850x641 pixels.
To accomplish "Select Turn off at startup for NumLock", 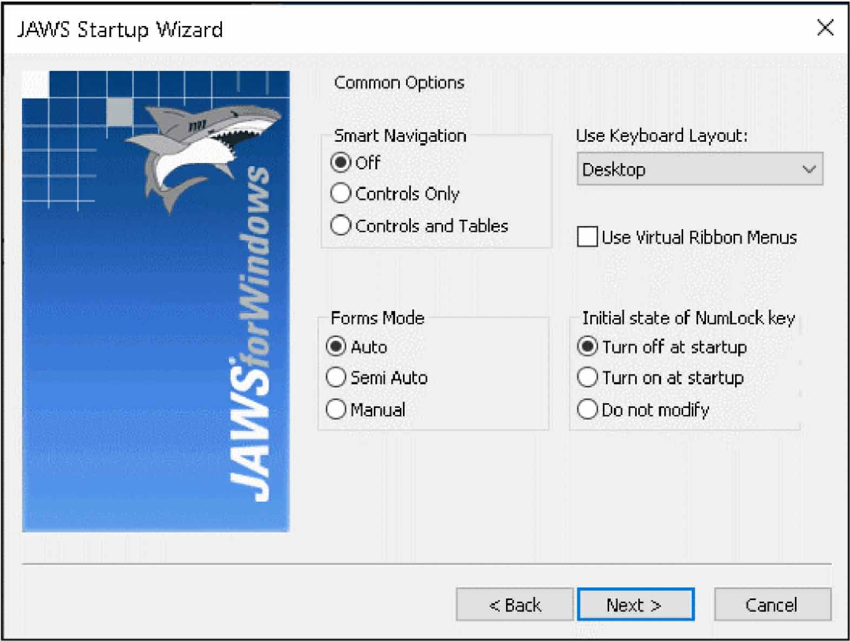I will [x=588, y=347].
